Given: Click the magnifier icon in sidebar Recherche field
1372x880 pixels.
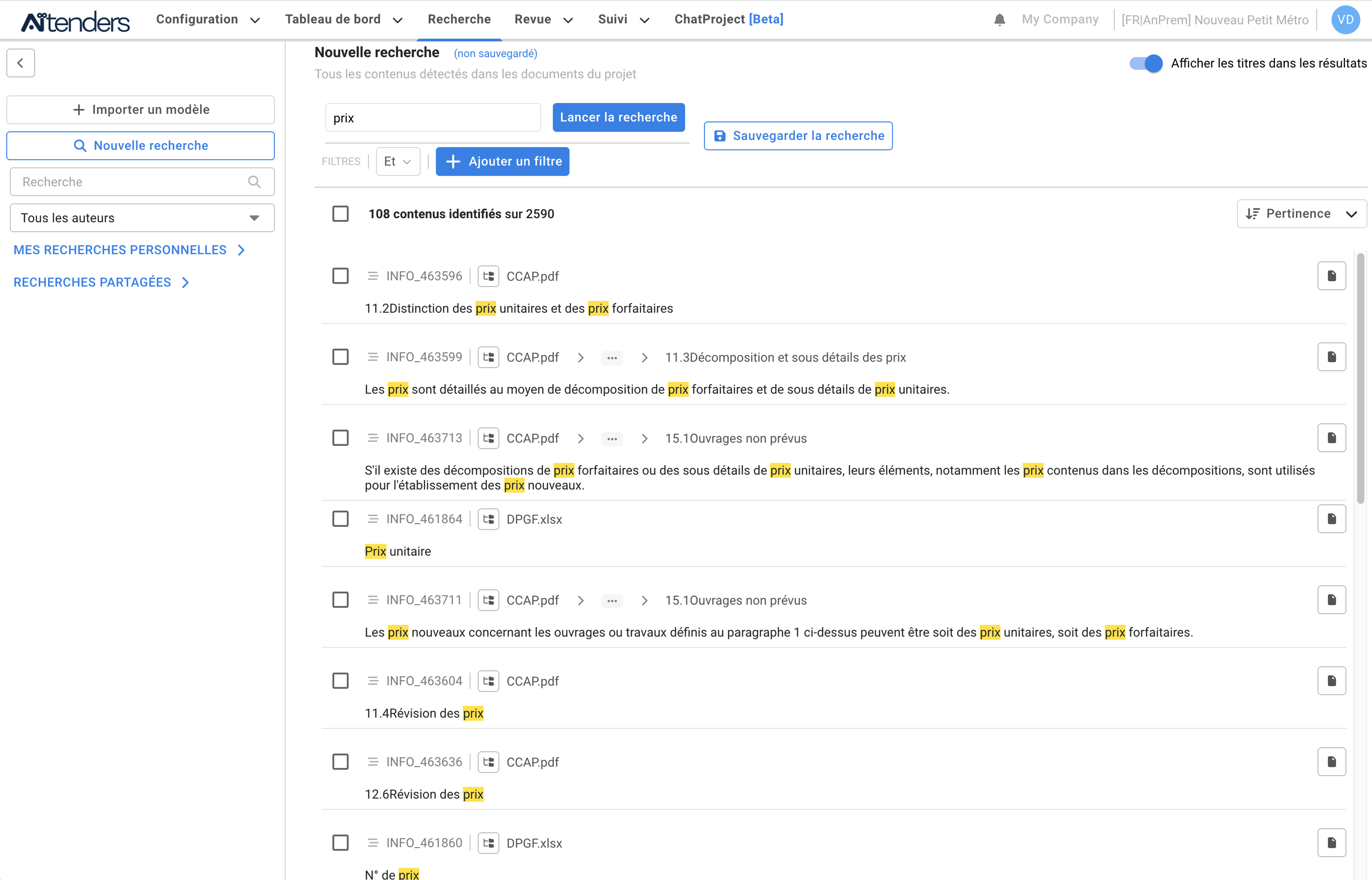Looking at the screenshot, I should (254, 182).
